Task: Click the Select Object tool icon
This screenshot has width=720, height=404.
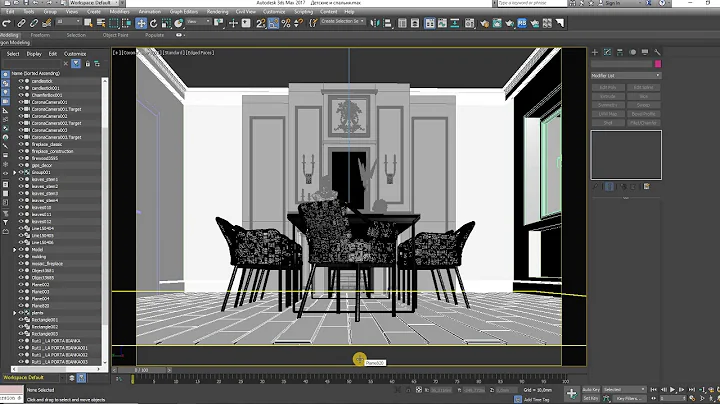Action: 88,23
